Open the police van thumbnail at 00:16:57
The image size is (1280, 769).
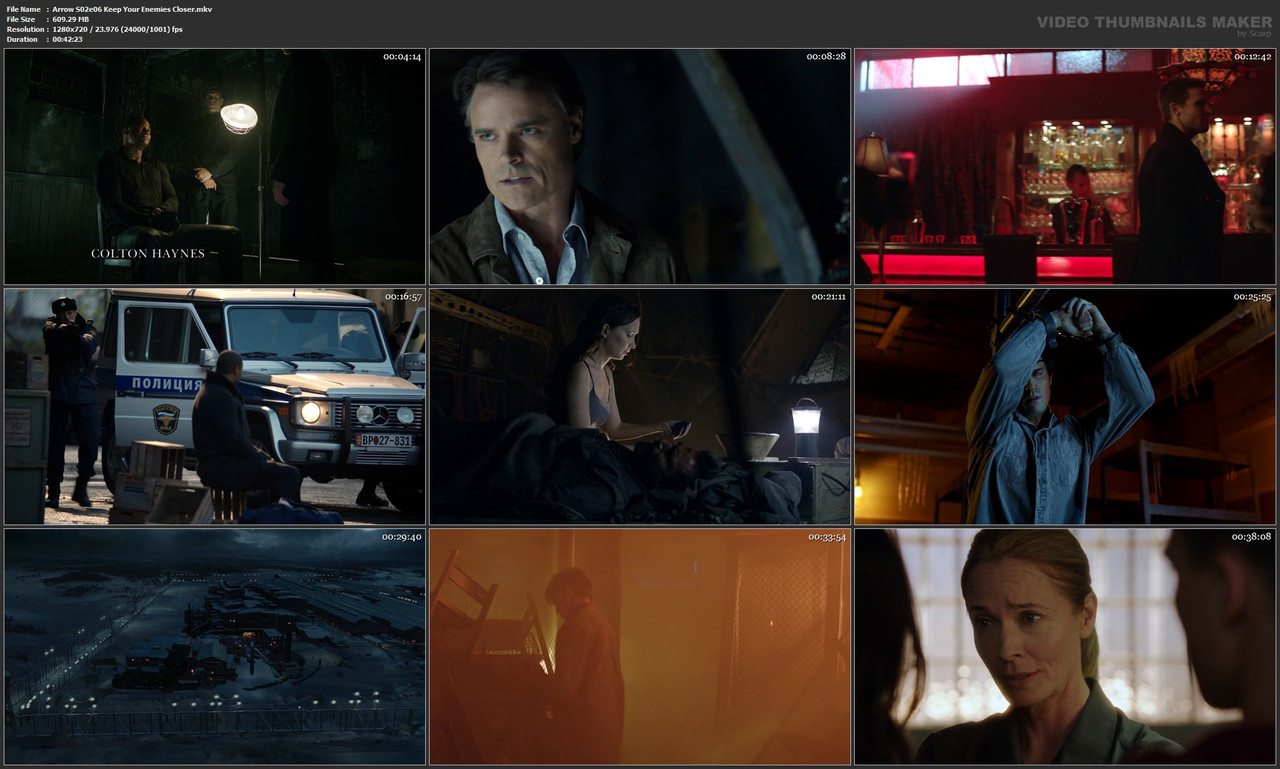(215, 406)
